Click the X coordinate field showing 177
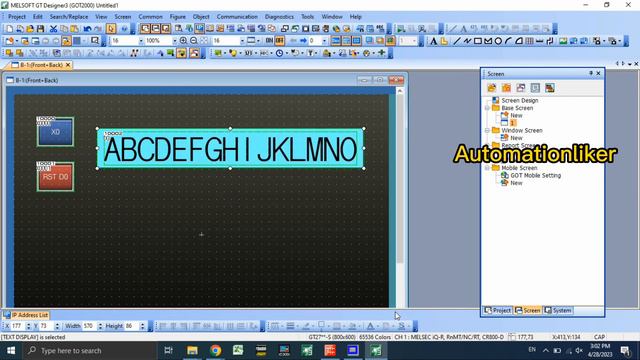Viewport: 640px width, 360px height. 18,326
